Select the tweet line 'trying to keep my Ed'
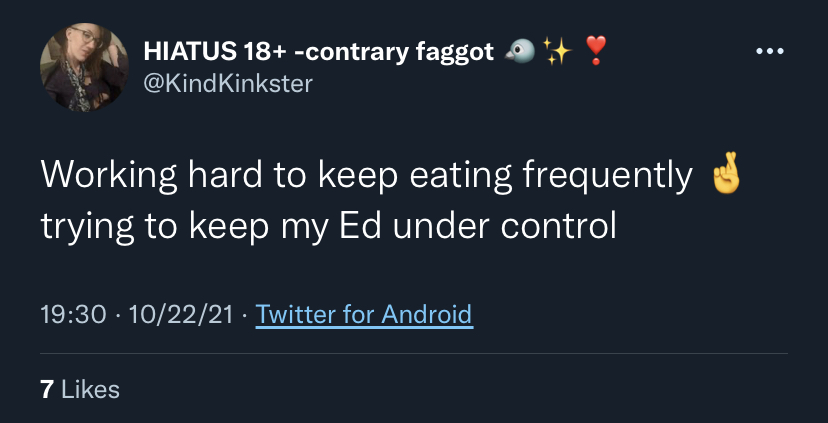 [328, 227]
